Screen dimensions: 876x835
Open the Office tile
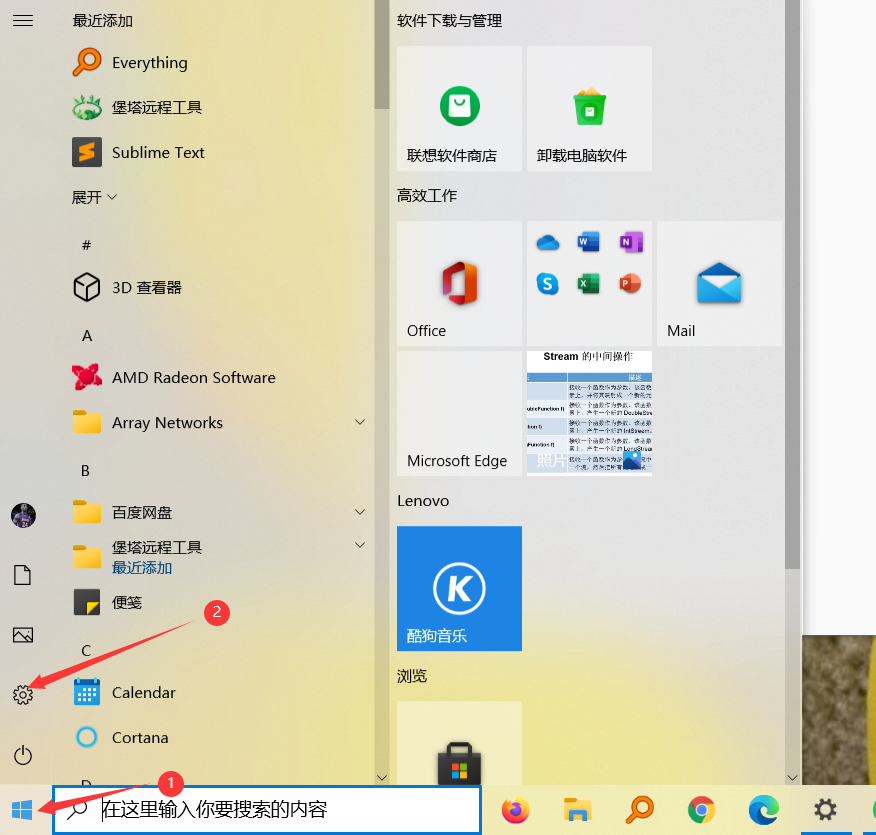[x=459, y=284]
